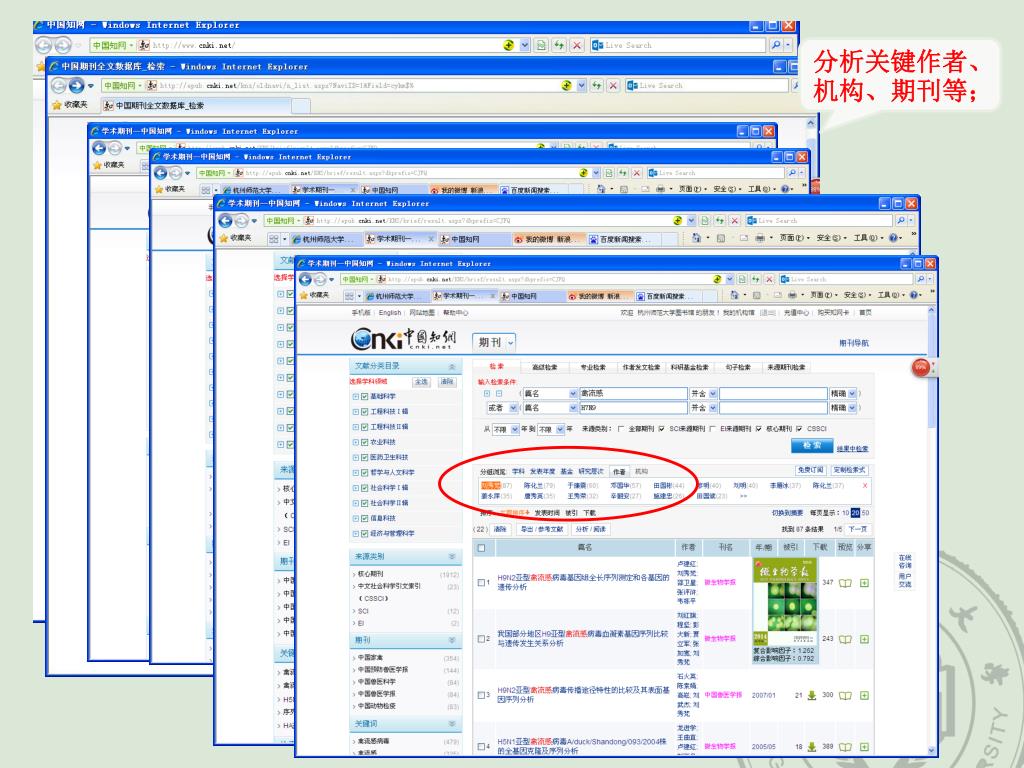This screenshot has height=768, width=1024.
Task: Tick the select-all checkbox in the results header
Action: click(481, 547)
